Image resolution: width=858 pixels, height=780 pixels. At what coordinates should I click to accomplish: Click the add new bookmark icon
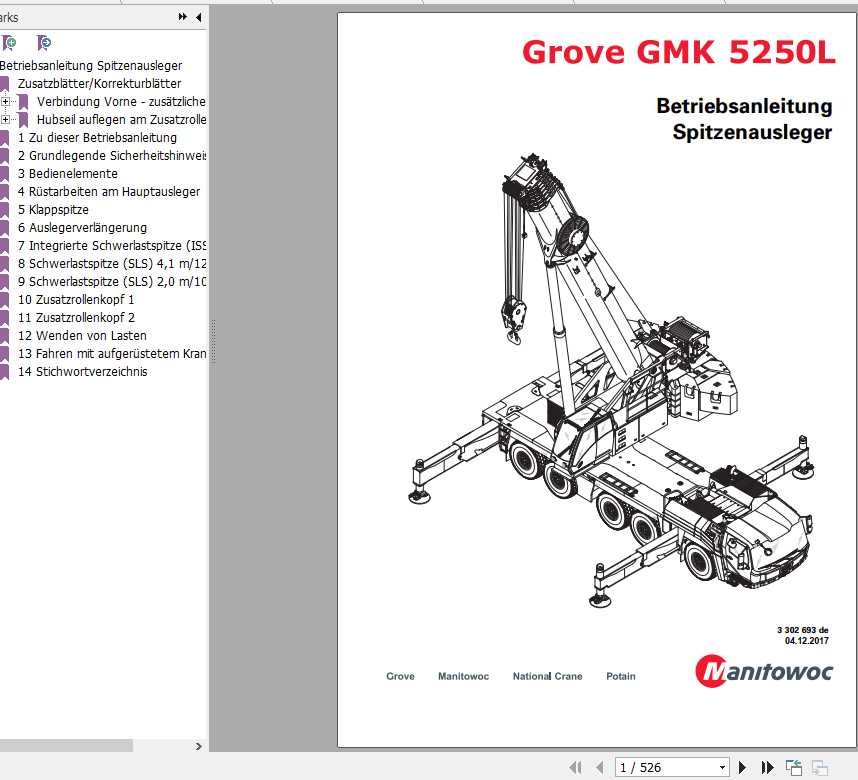coord(9,43)
